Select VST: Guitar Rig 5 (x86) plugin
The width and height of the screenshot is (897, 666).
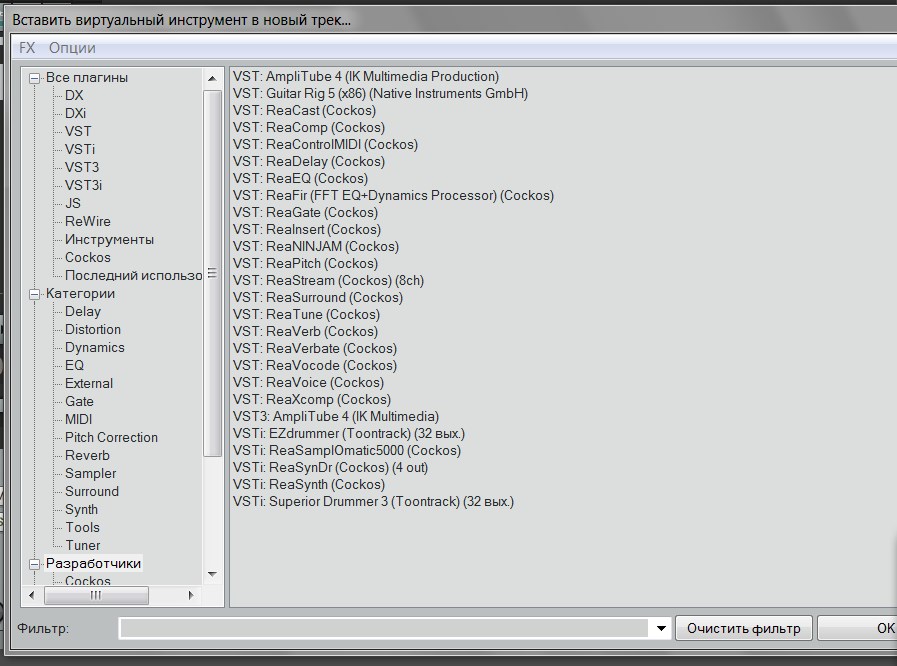(380, 94)
